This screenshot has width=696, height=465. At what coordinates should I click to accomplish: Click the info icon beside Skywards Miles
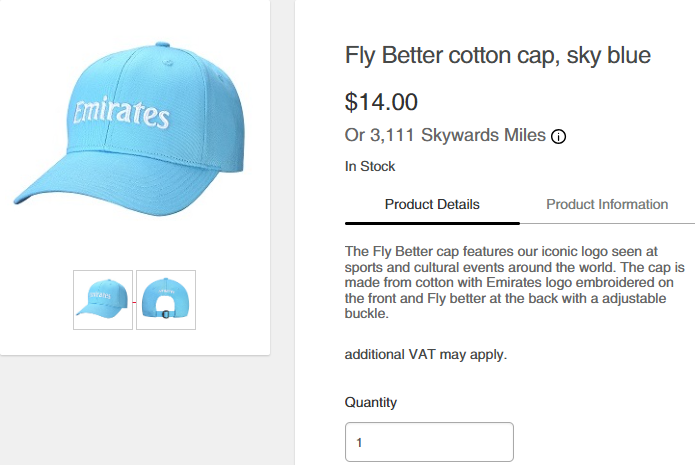tap(559, 136)
